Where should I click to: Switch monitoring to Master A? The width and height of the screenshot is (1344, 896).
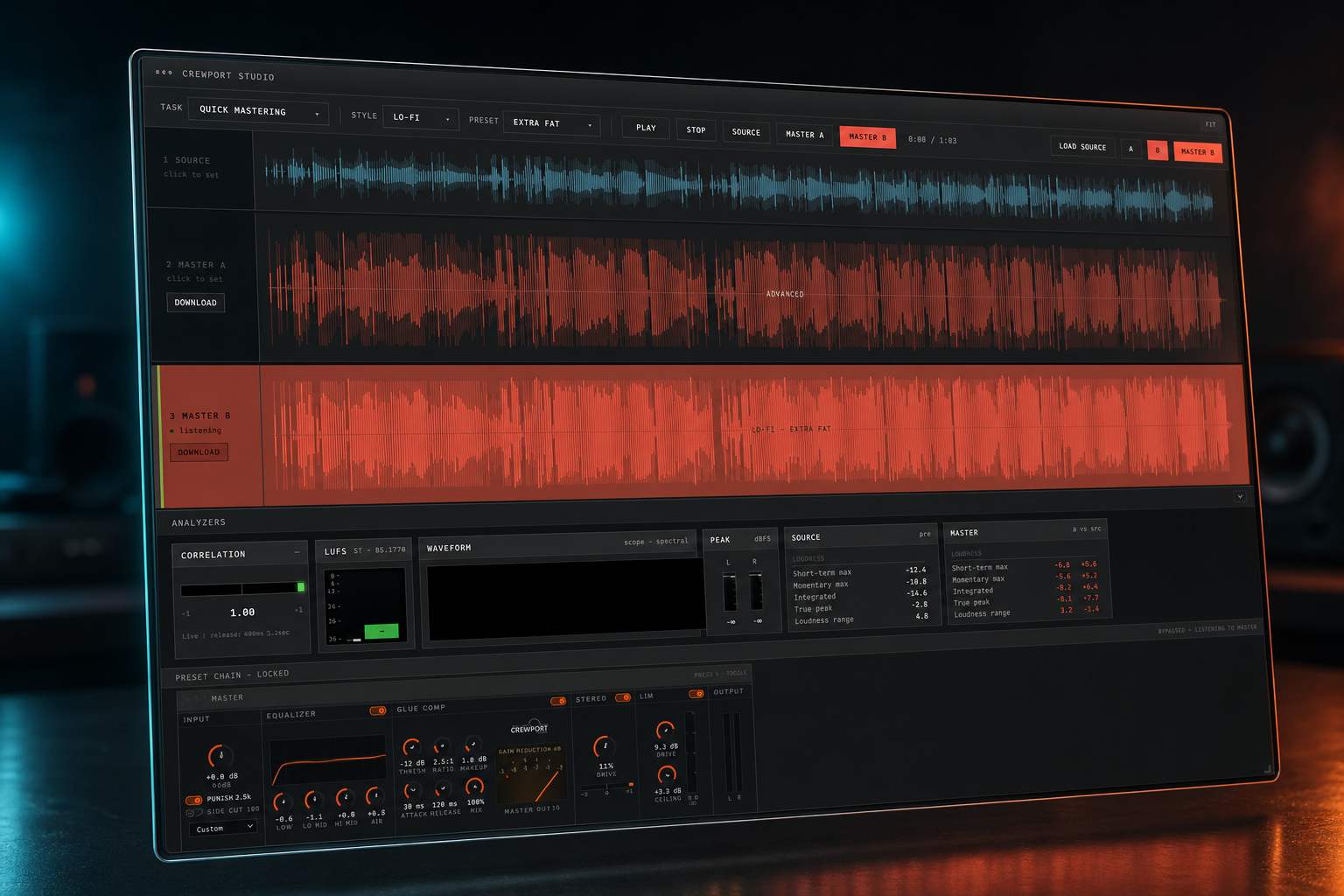click(x=804, y=135)
